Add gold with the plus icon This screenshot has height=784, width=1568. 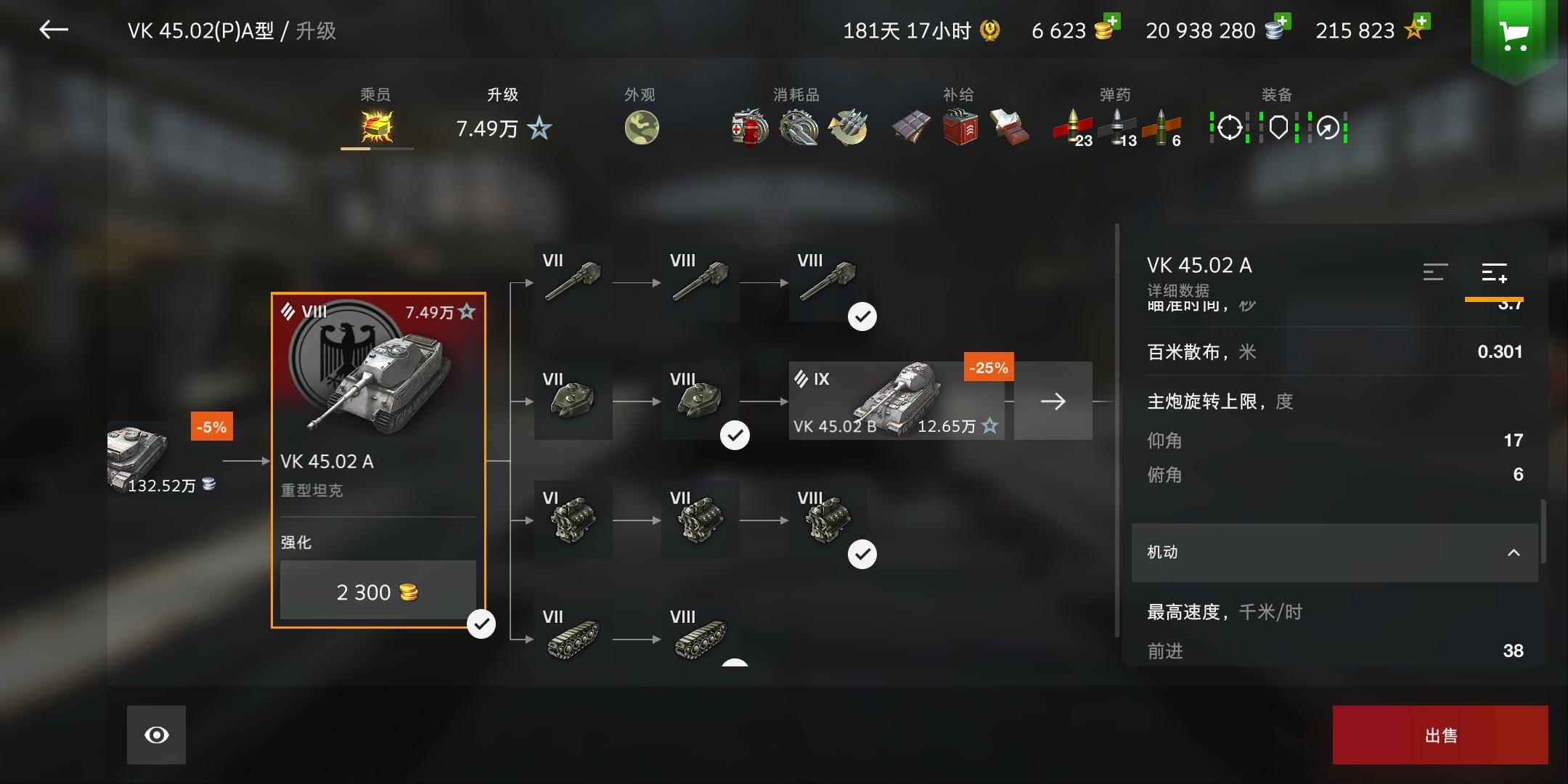tap(1111, 22)
